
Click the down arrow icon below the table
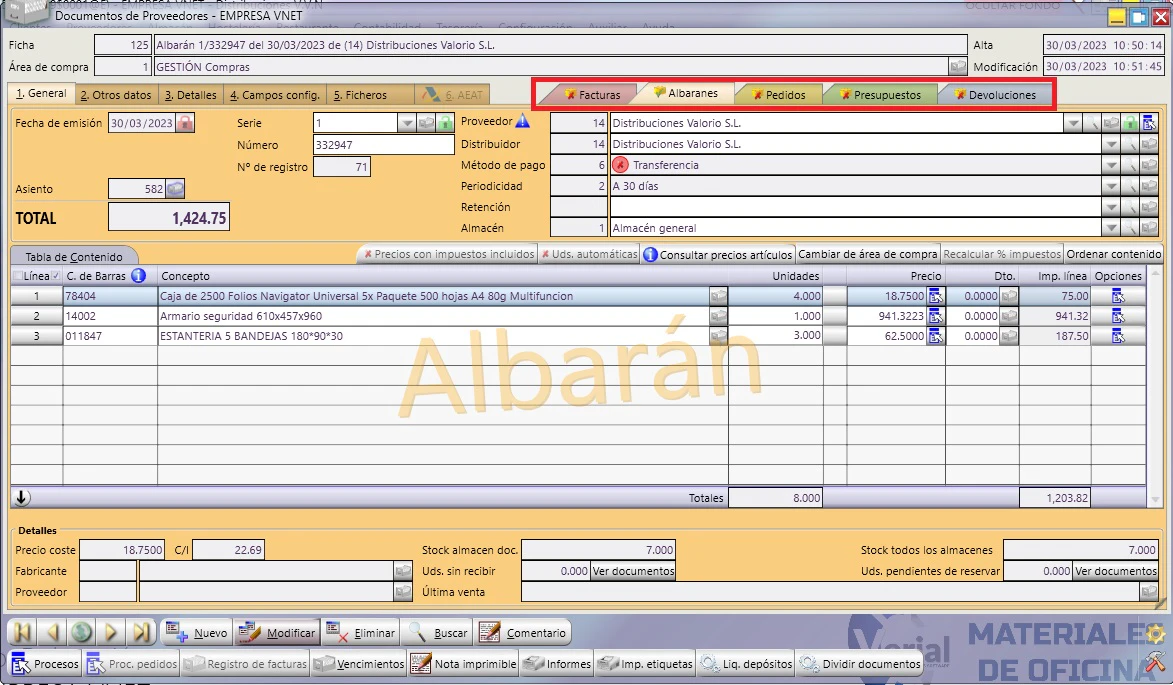pyautogui.click(x=22, y=497)
